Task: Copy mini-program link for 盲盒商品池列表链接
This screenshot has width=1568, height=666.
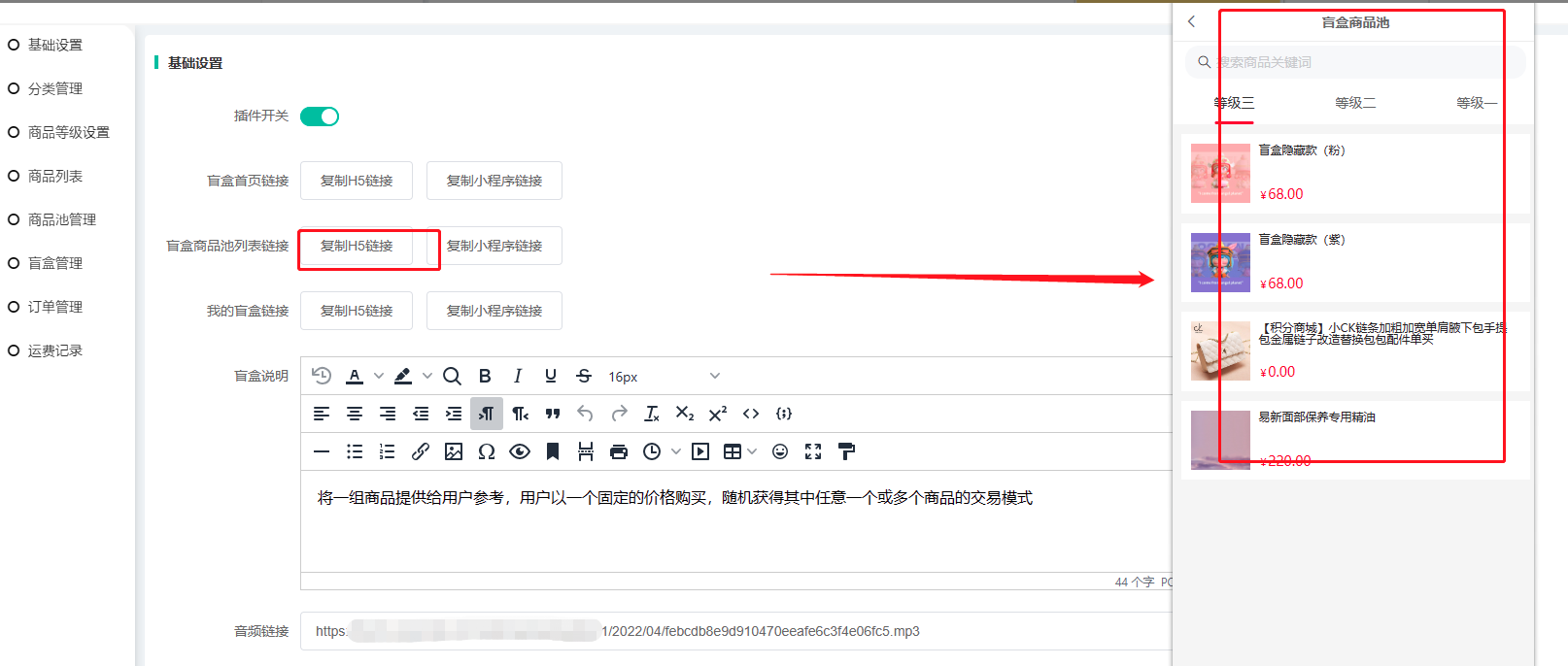Action: click(494, 246)
